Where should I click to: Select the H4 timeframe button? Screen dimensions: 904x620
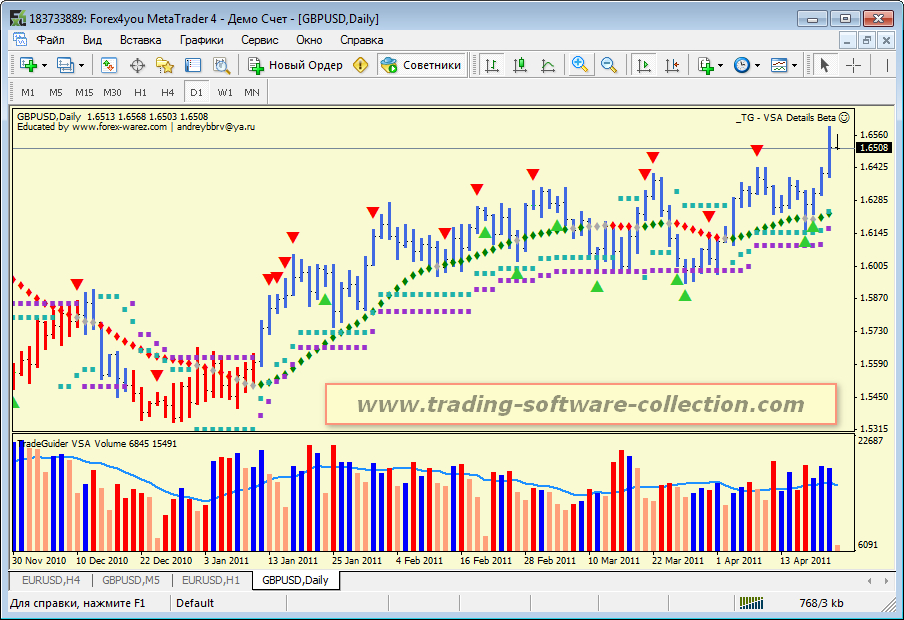(x=167, y=92)
